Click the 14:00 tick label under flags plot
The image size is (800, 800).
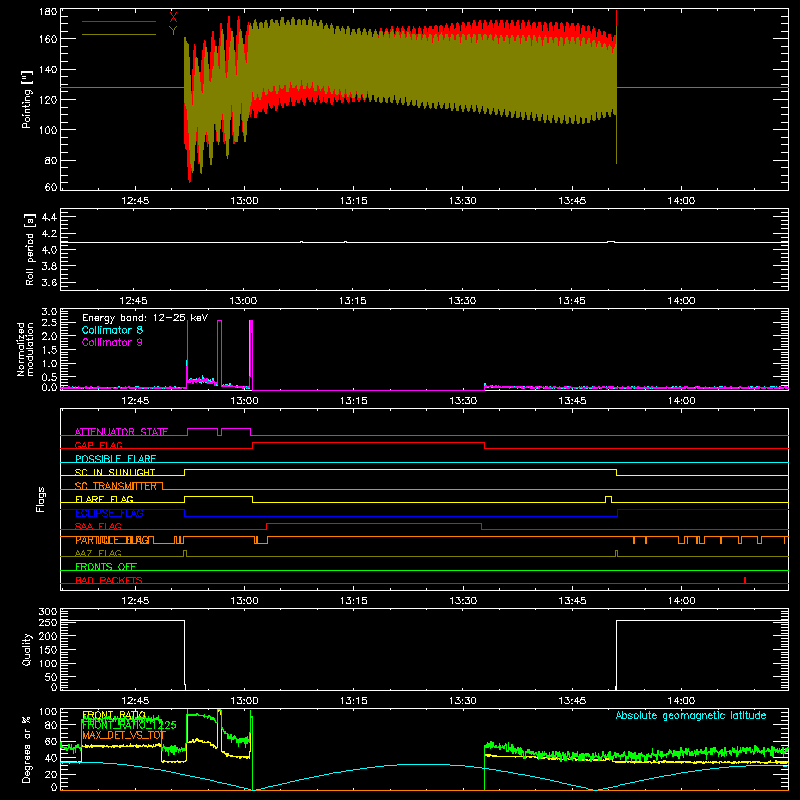[x=682, y=601]
